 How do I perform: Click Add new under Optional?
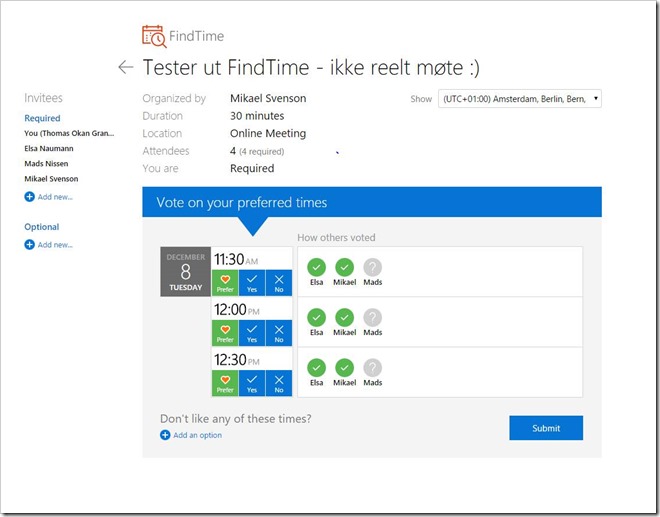(55, 245)
